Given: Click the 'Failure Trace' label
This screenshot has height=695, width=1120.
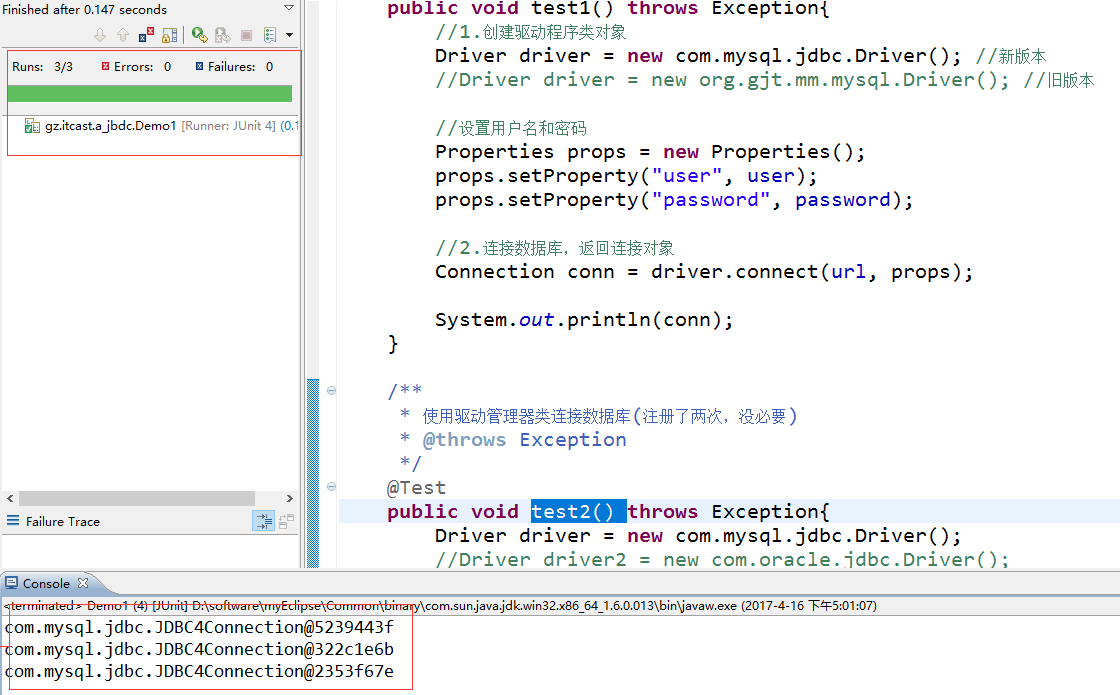Looking at the screenshot, I should [63, 521].
